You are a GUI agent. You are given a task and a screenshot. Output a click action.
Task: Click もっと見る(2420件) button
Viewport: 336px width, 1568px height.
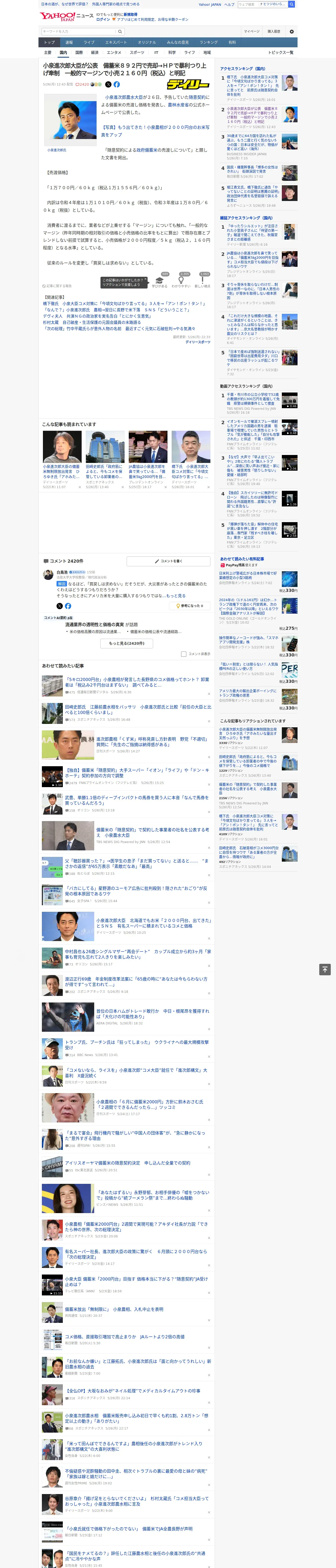[127, 643]
